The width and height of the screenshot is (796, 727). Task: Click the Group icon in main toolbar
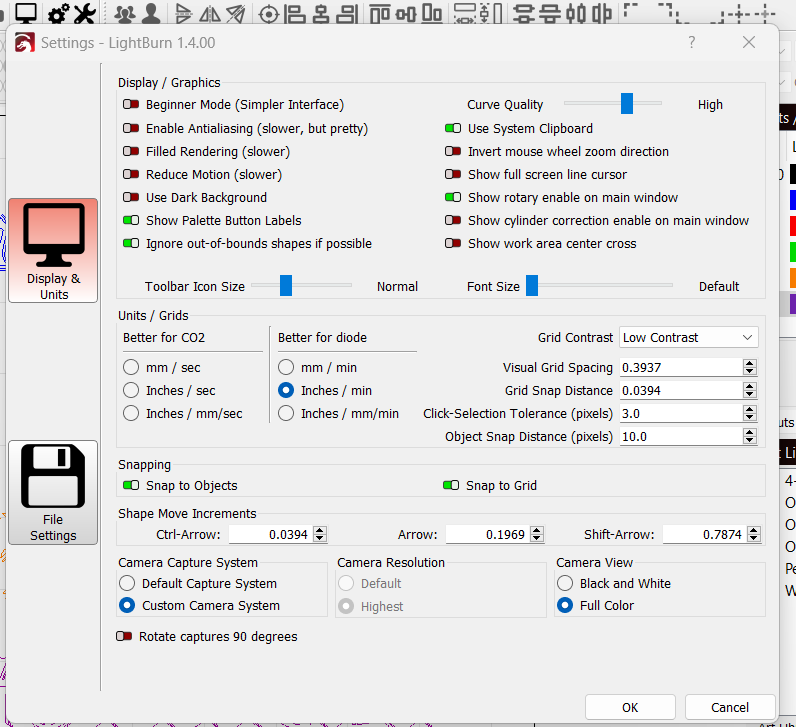tap(124, 14)
